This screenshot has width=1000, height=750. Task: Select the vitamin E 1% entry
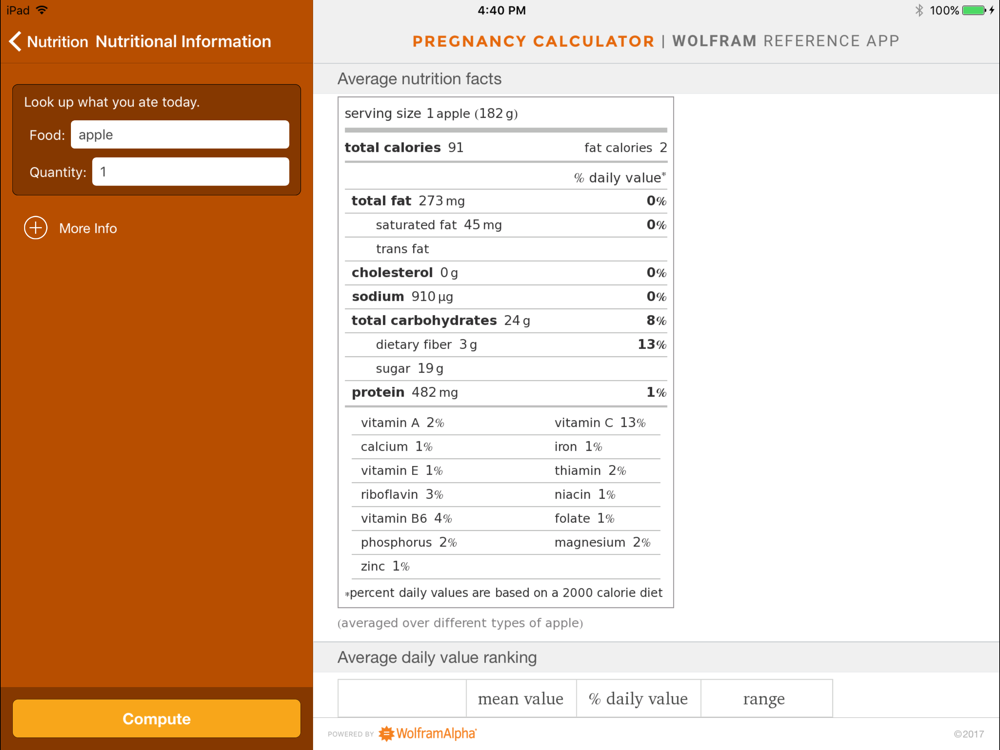402,470
